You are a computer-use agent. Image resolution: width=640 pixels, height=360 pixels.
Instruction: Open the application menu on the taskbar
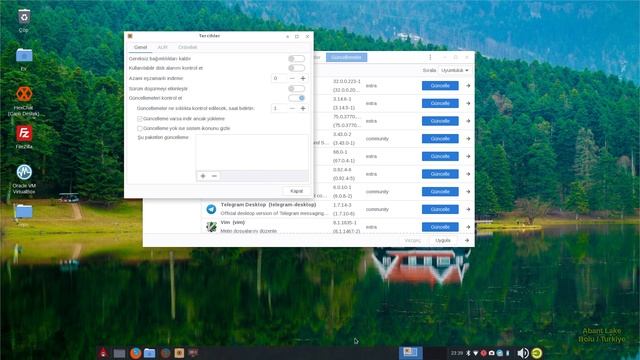click(x=104, y=353)
